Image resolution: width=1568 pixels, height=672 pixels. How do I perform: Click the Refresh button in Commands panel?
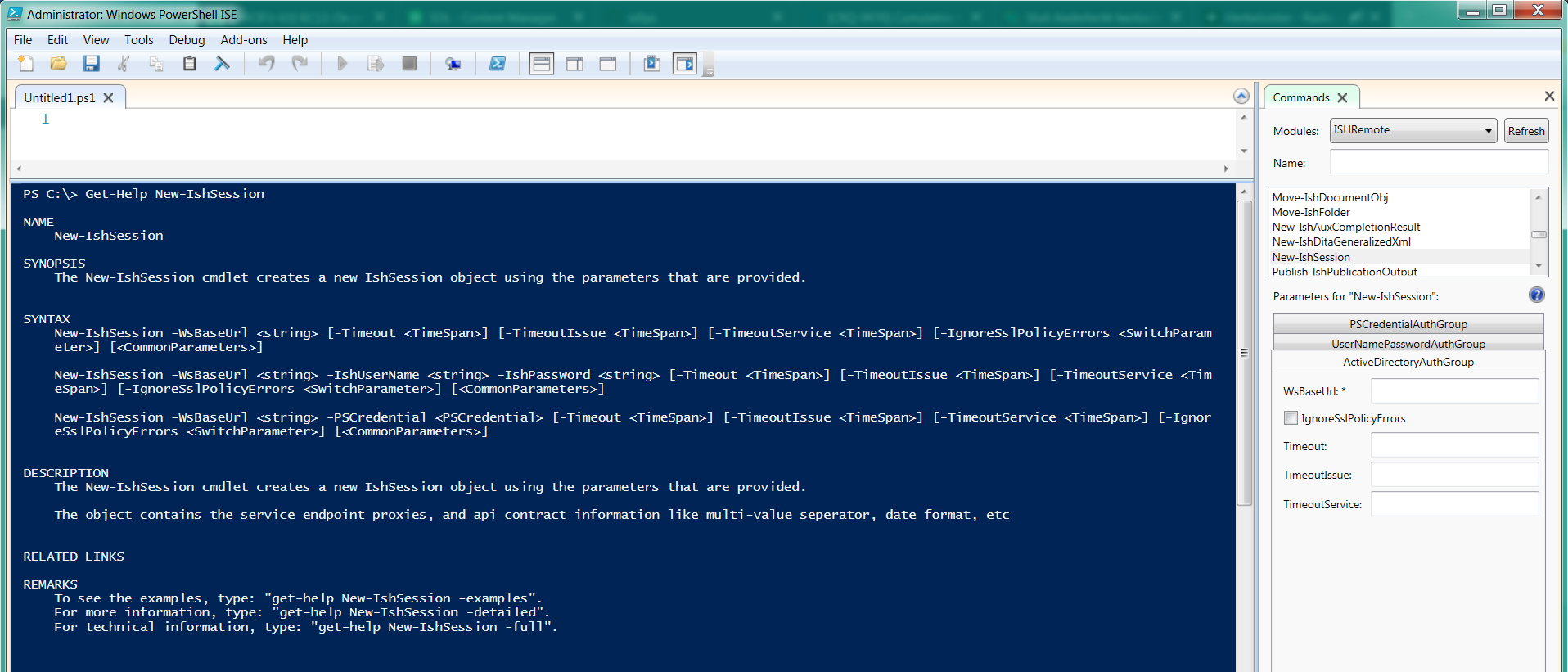(x=1525, y=131)
